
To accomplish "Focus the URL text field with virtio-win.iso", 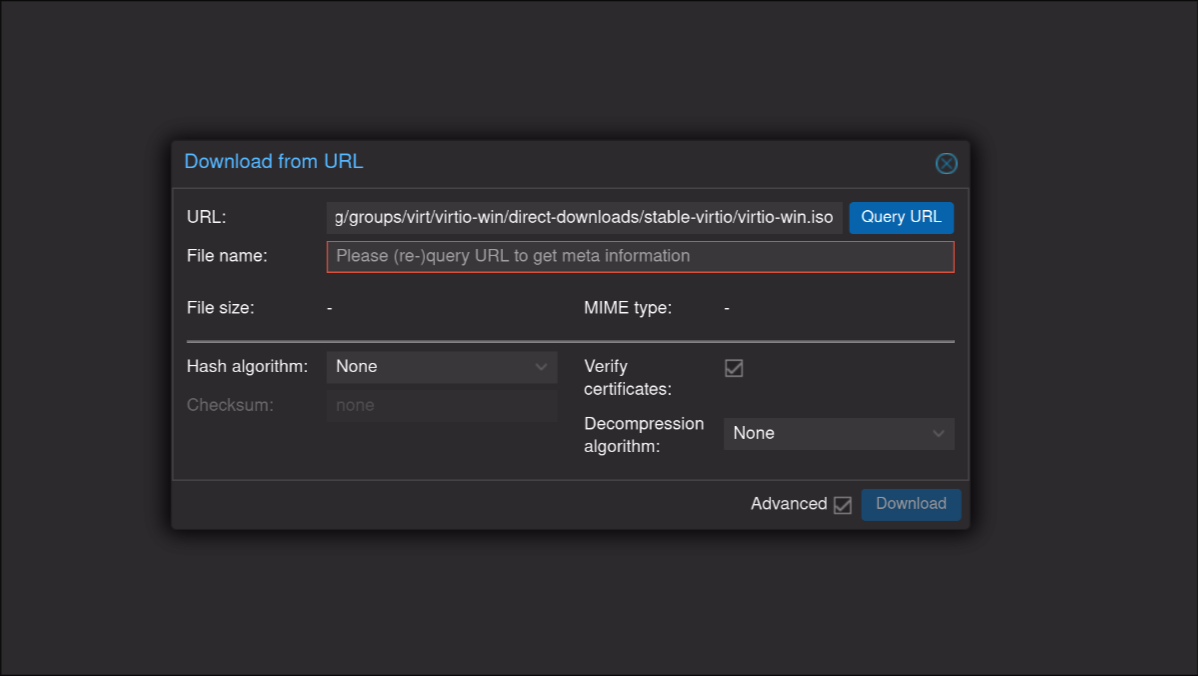I will tap(584, 218).
